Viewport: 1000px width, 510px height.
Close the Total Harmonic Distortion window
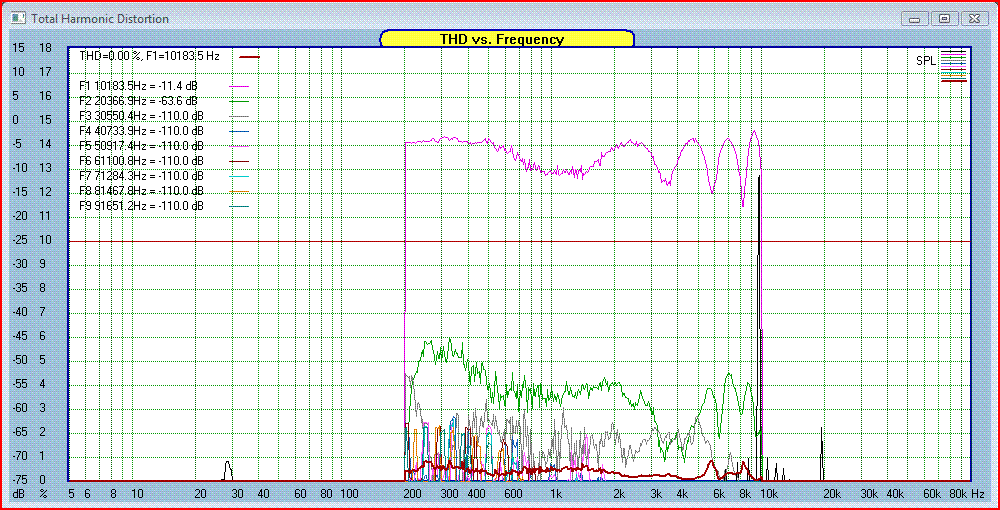[974, 18]
